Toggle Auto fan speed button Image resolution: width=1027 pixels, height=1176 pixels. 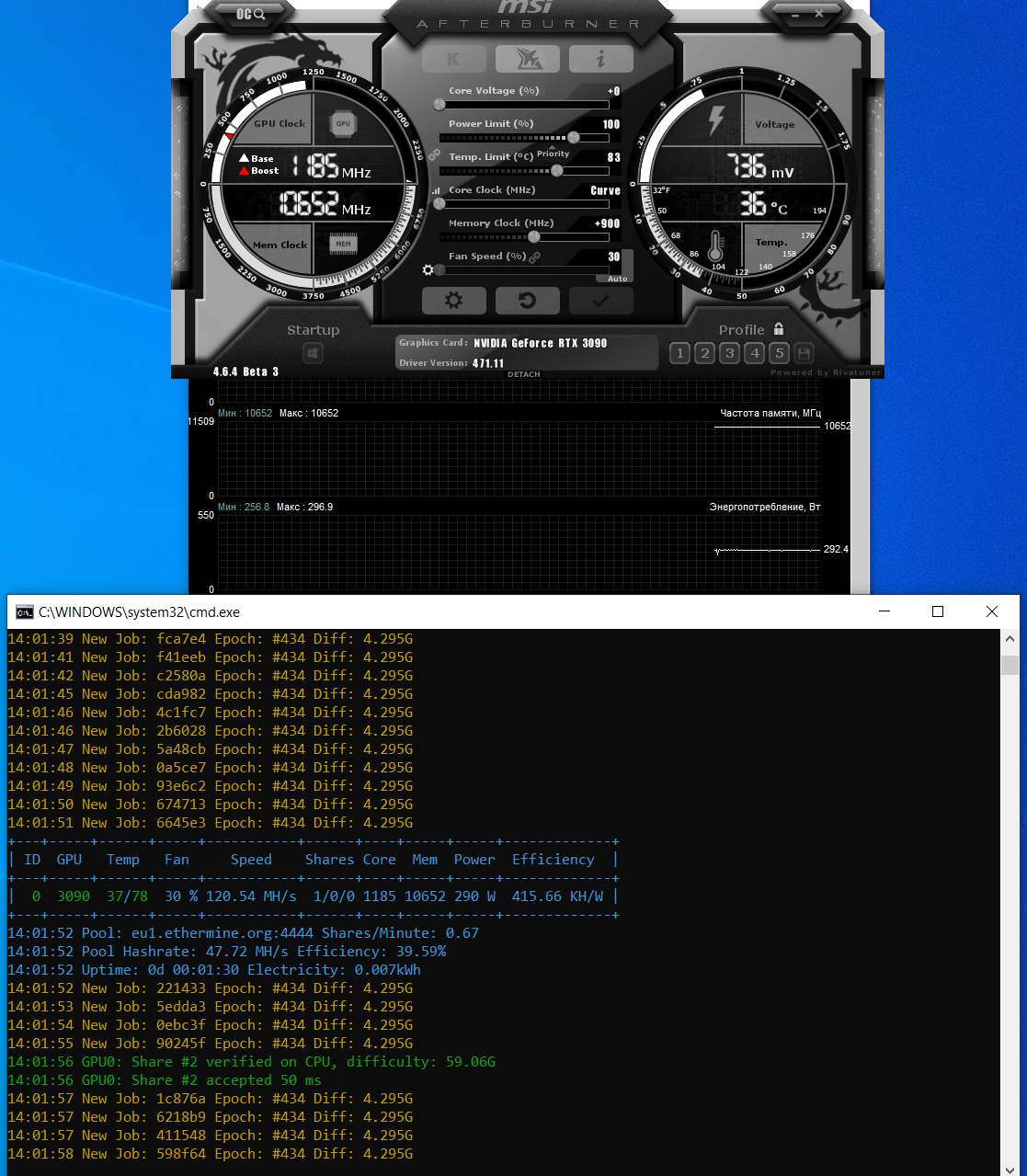[616, 278]
